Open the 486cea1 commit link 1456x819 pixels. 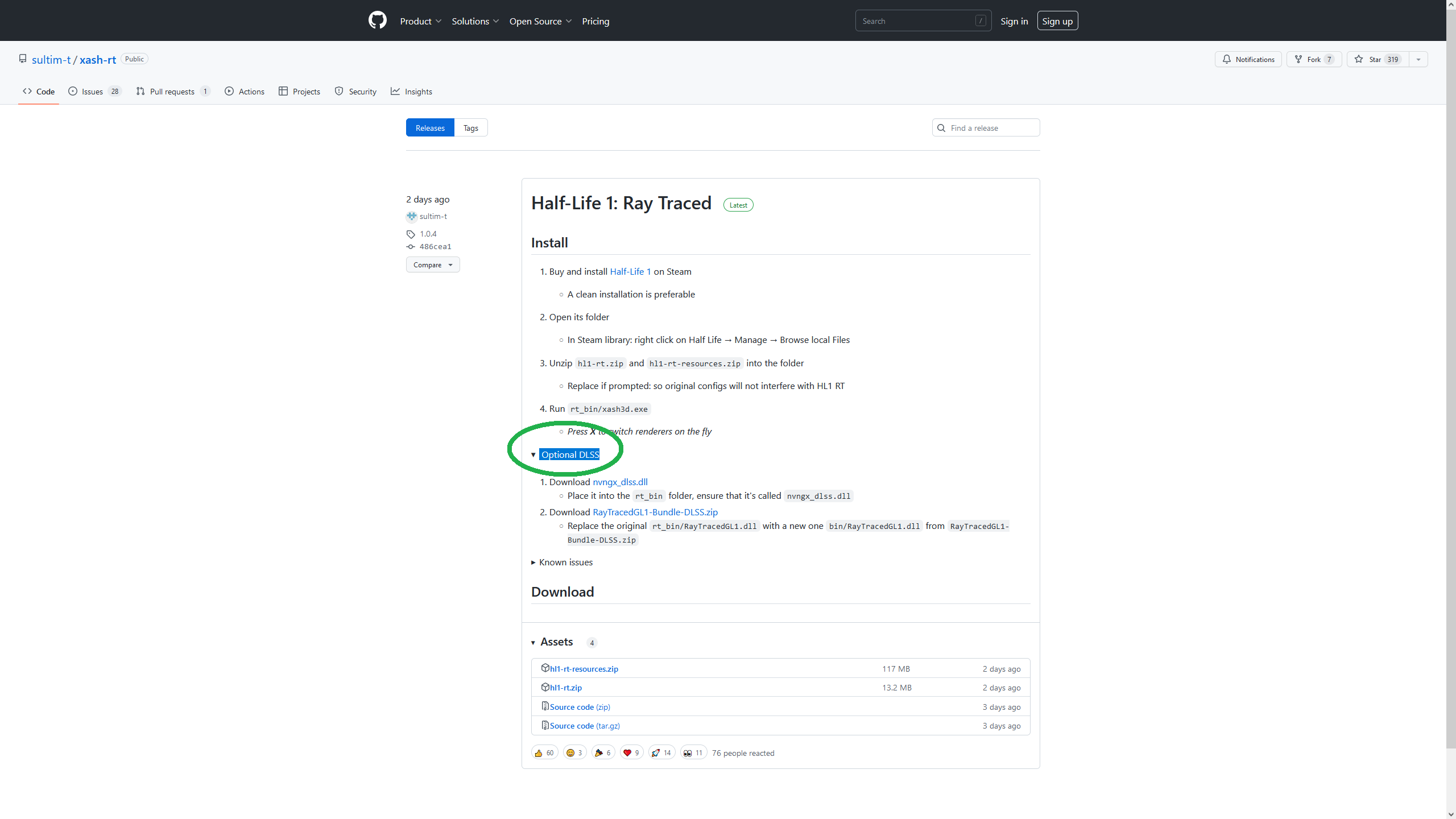[x=435, y=246]
